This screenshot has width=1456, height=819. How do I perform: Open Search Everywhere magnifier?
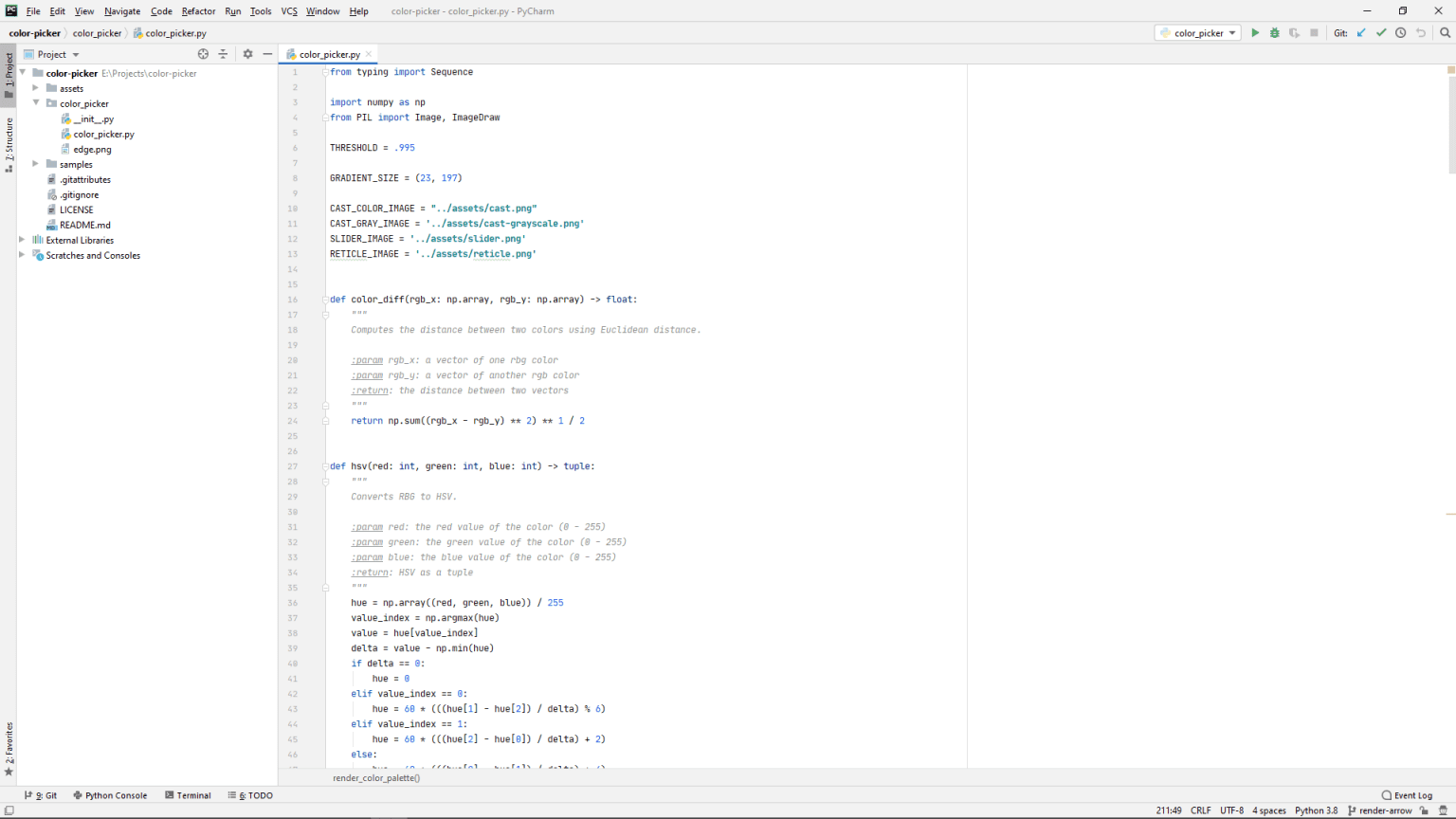point(1445,33)
